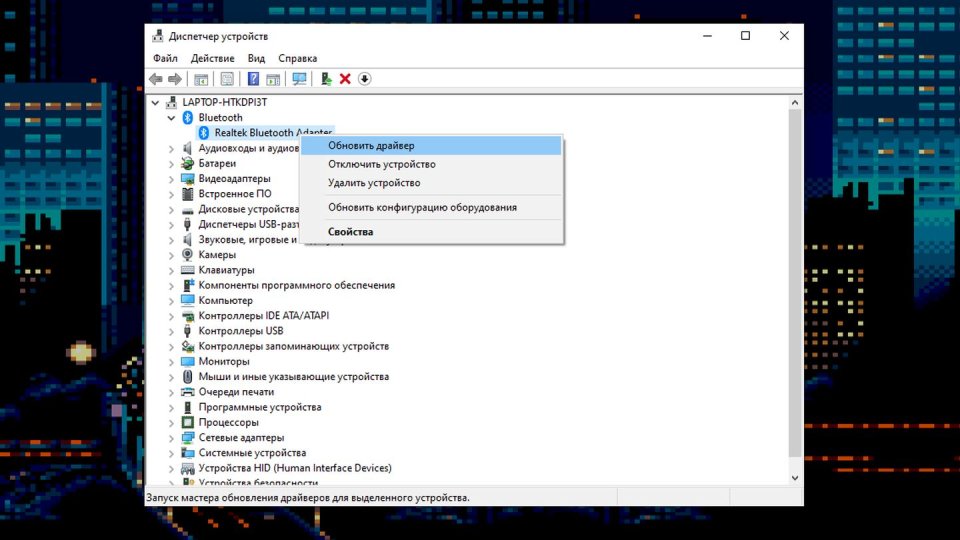Screen dimensions: 960x540
Task: Select the Процессоры tree item
Action: point(228,423)
